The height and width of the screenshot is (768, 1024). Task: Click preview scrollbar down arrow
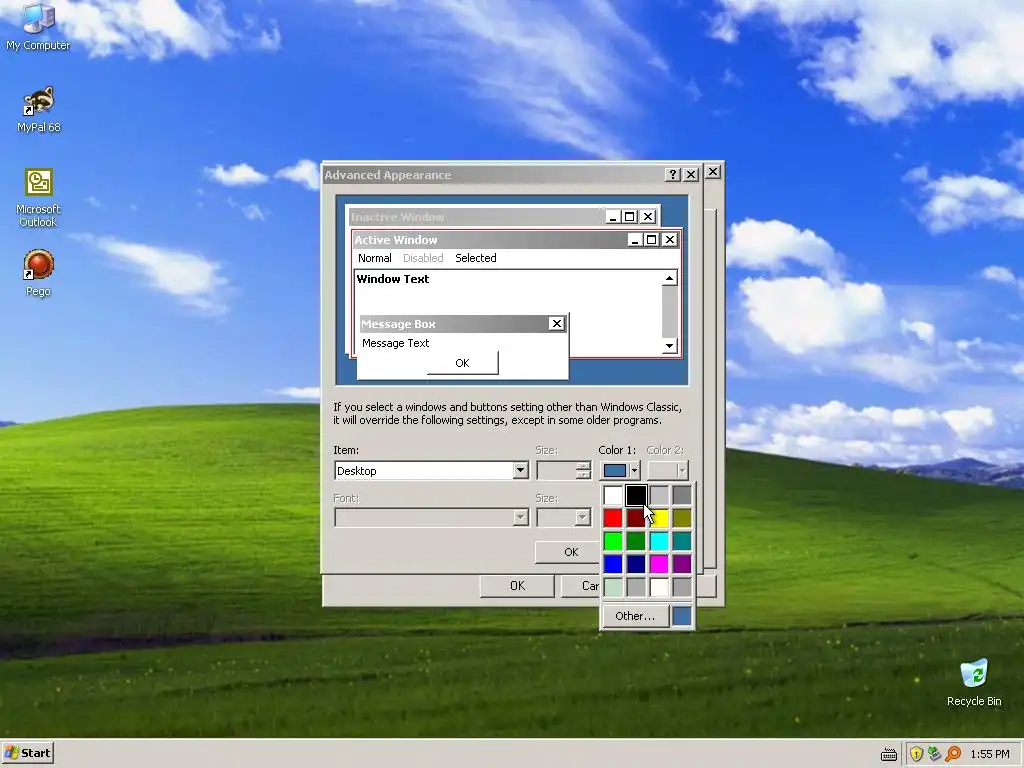pyautogui.click(x=669, y=346)
